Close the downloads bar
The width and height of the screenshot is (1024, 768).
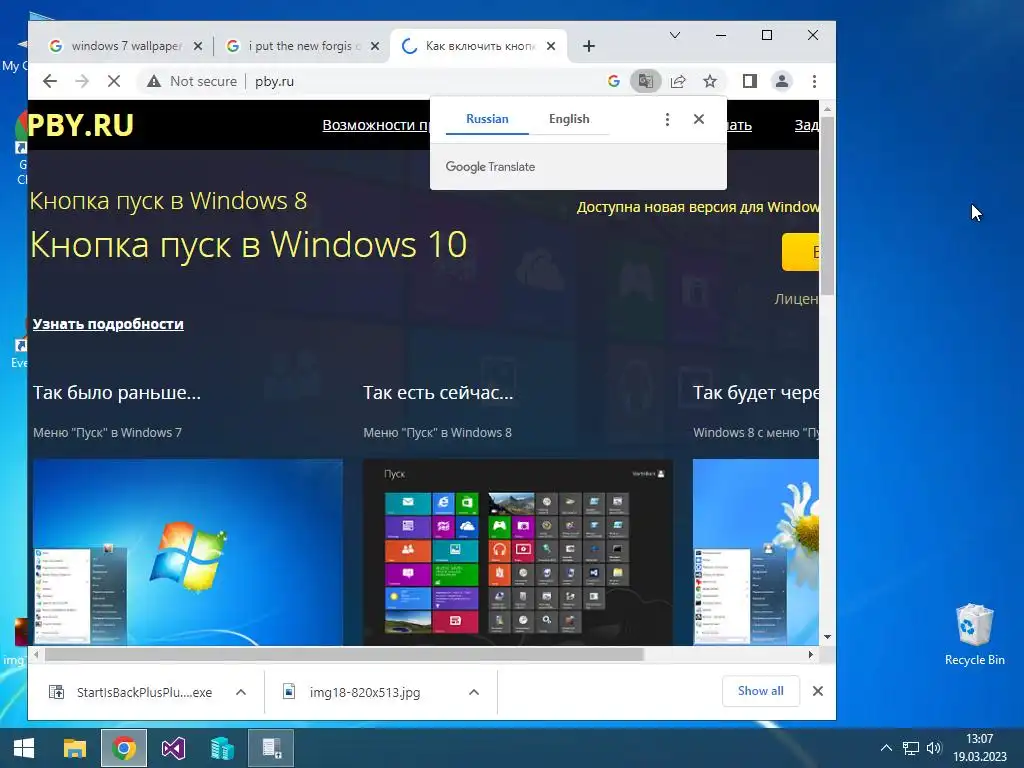(x=818, y=691)
